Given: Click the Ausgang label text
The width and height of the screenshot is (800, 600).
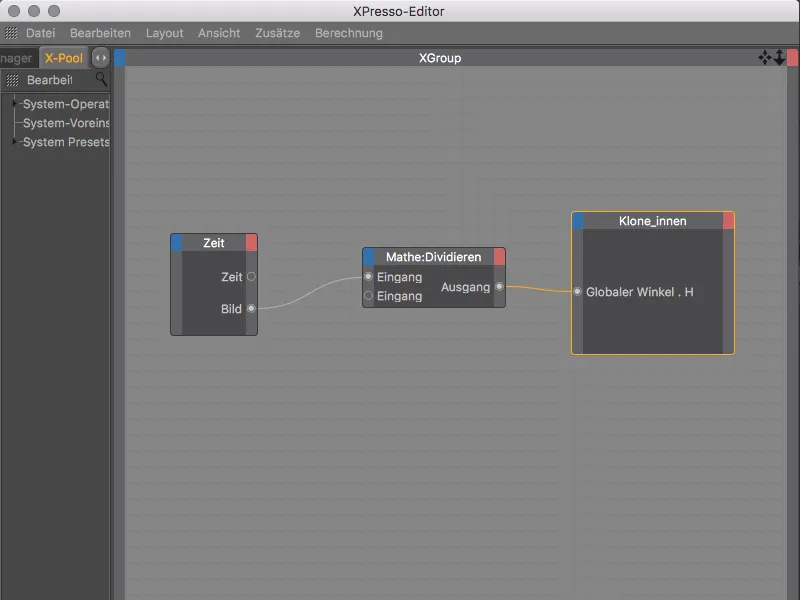Looking at the screenshot, I should (465, 287).
